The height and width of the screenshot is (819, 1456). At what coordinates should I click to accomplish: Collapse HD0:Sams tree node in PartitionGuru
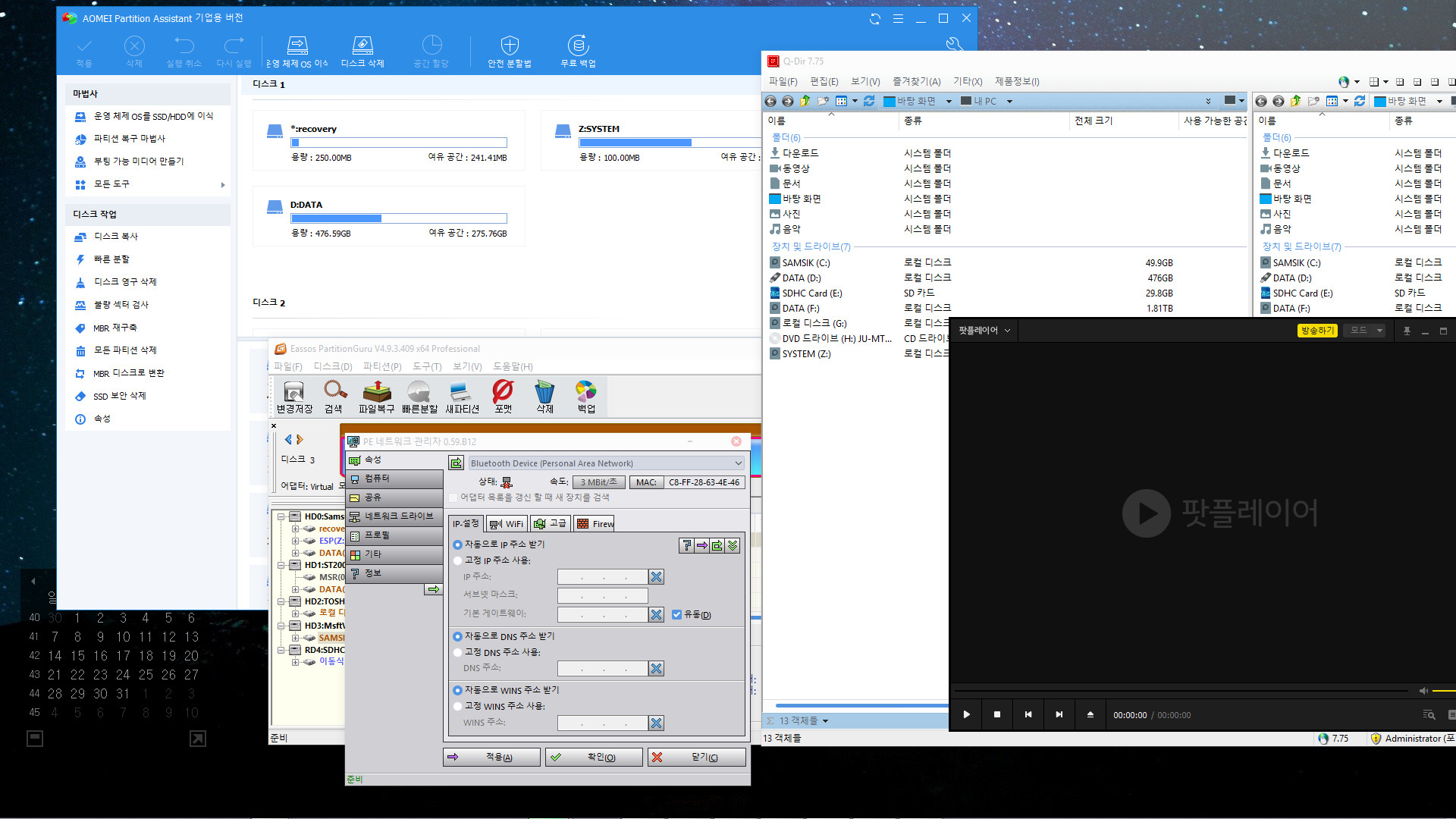281,516
